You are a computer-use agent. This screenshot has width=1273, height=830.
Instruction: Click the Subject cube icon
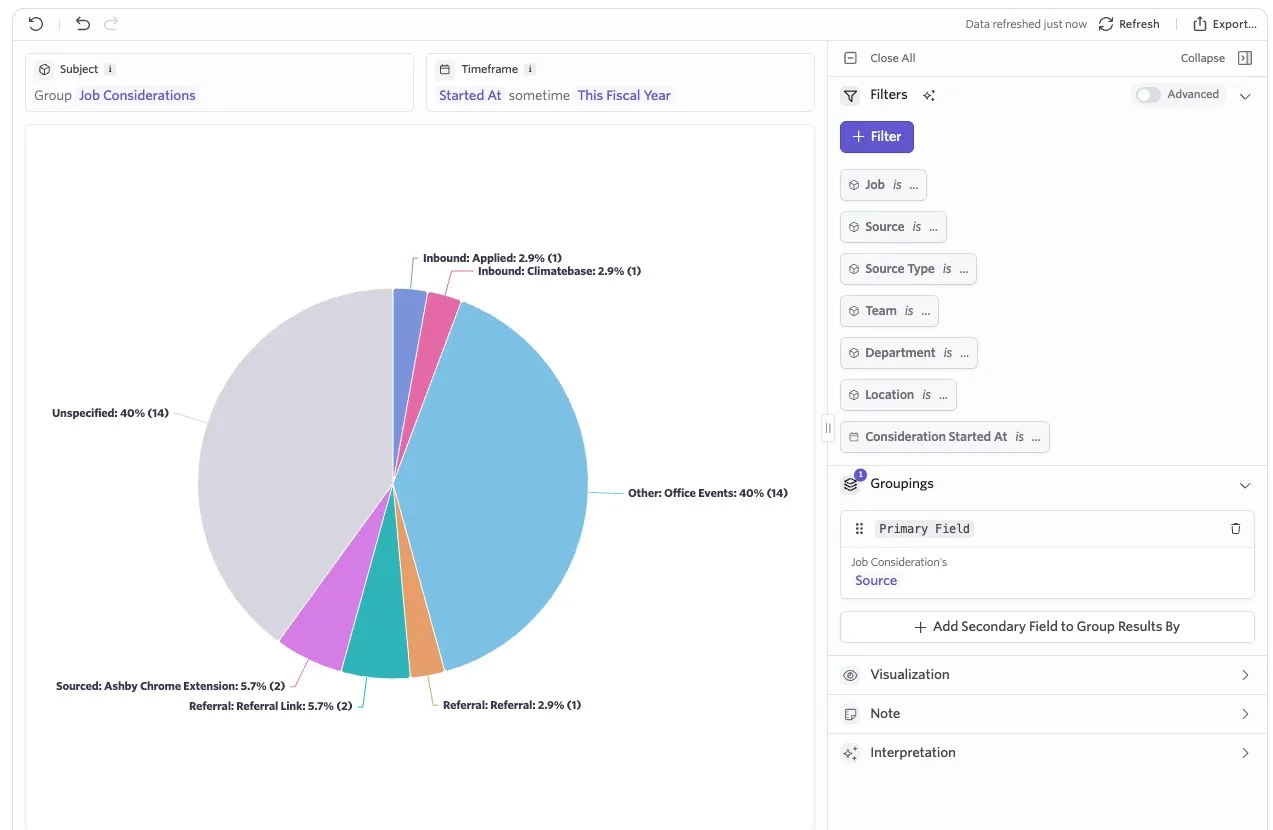[44, 70]
